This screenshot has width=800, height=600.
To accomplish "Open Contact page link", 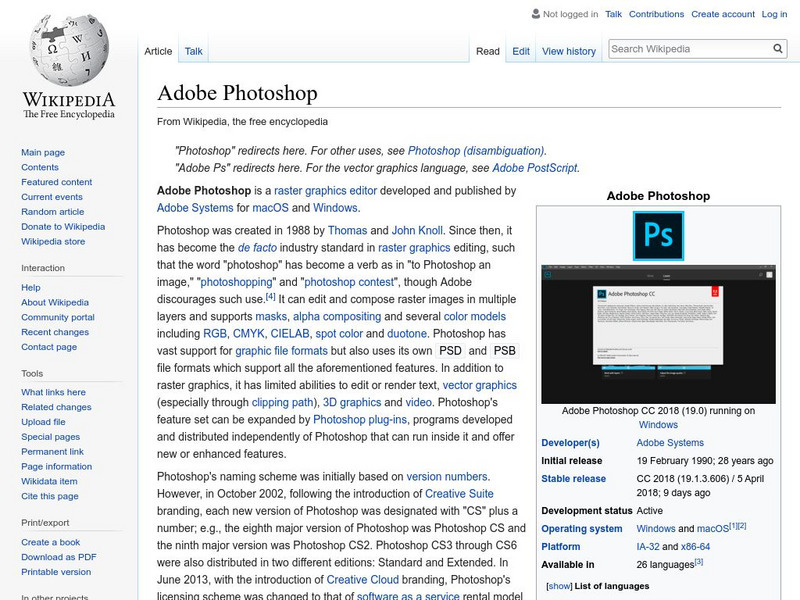I will tap(49, 347).
